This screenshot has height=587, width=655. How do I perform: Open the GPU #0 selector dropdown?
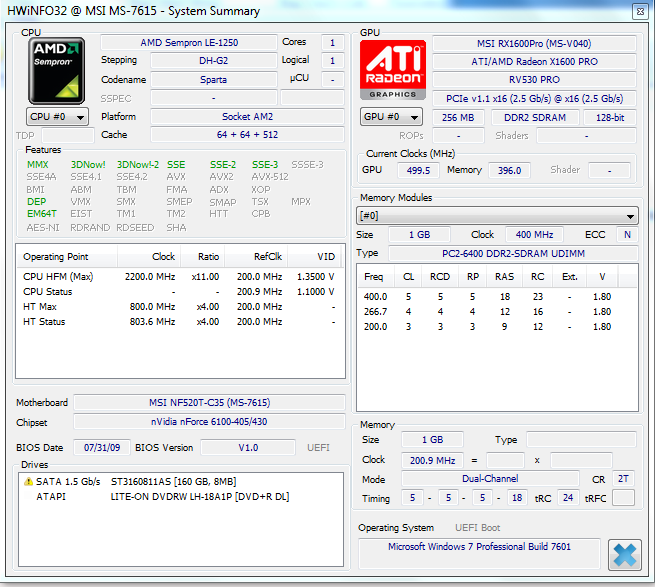[391, 117]
